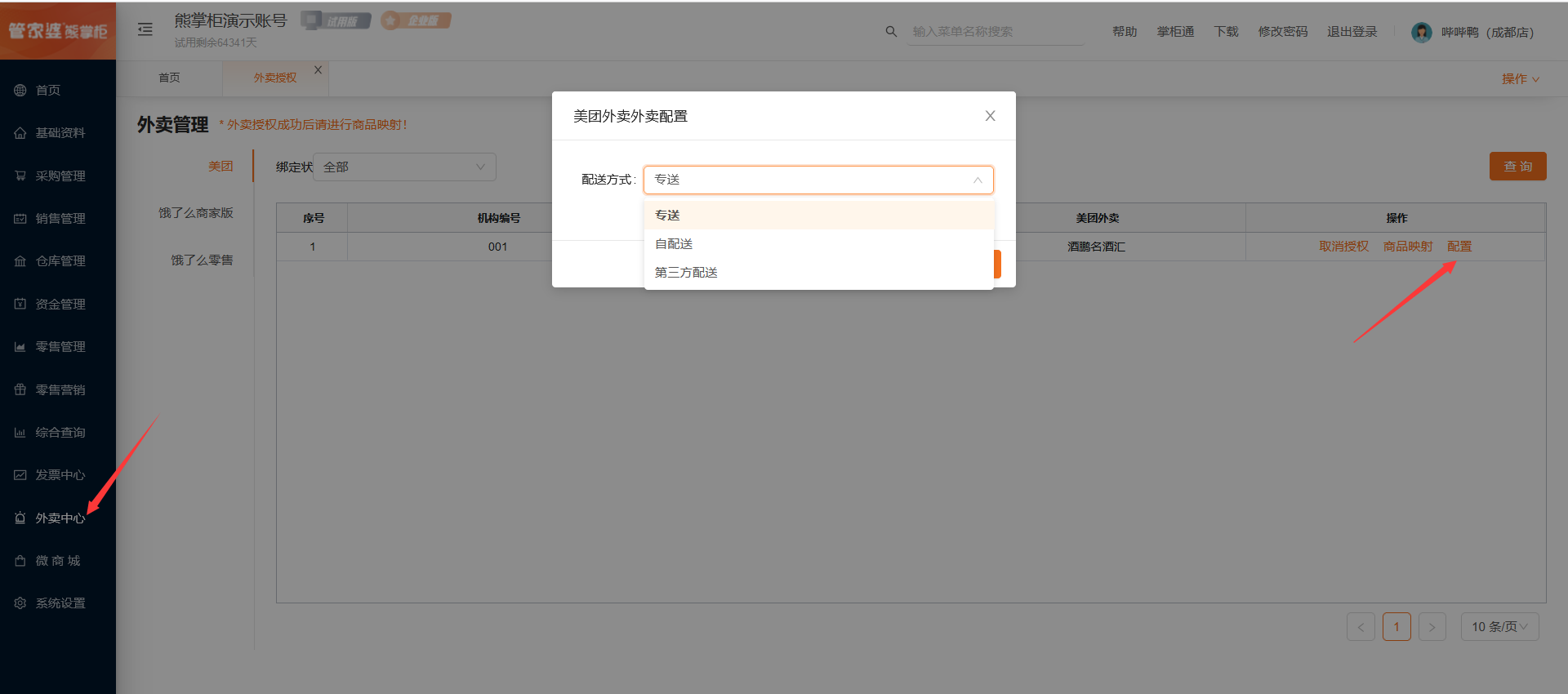The image size is (1568, 694).
Task: Open the 配送方式 dropdown
Action: pyautogui.click(x=818, y=180)
